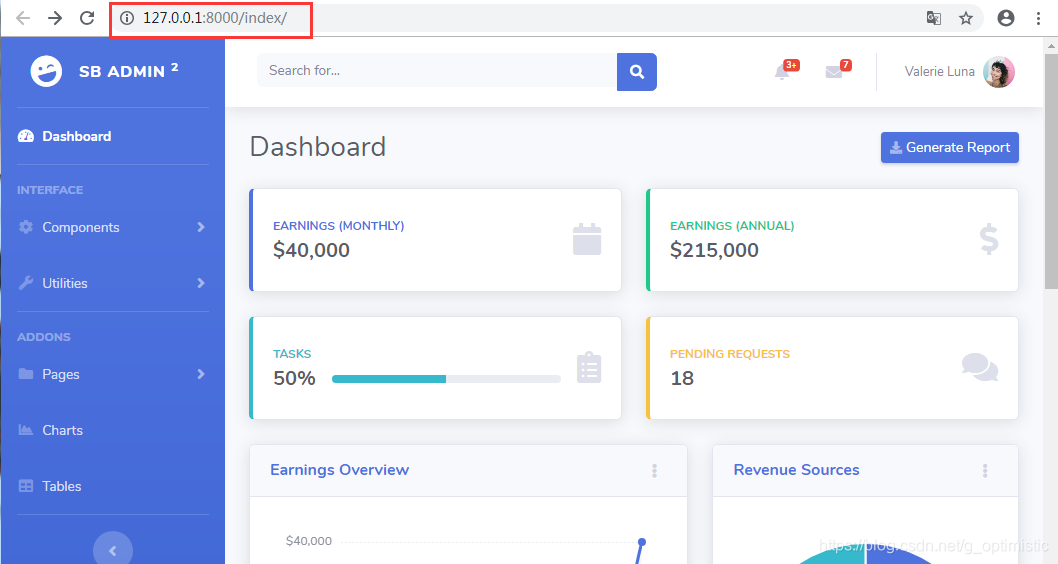The image size is (1058, 564).
Task: Open Tables from the sidebar
Action: coord(113,486)
